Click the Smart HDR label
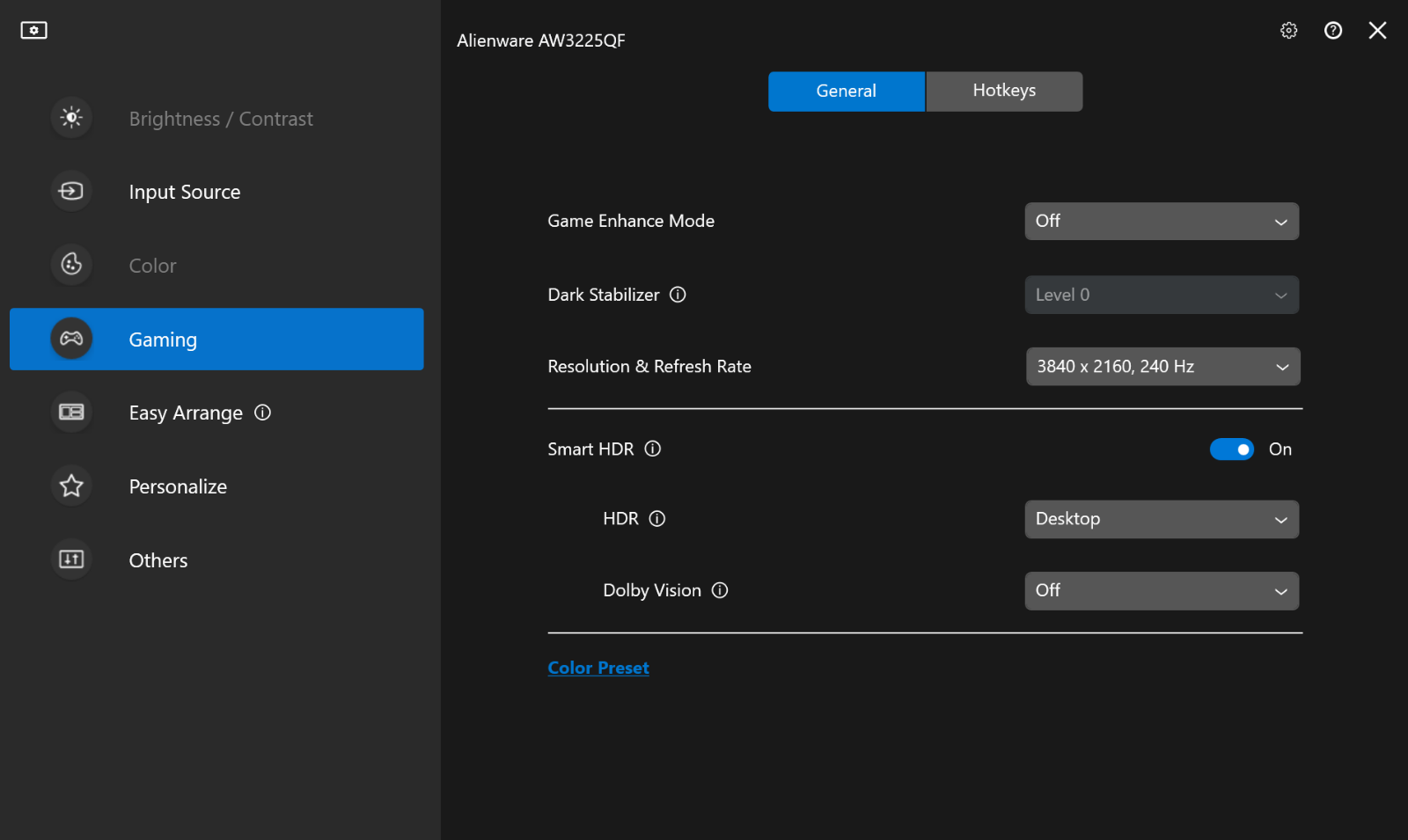This screenshot has height=840, width=1408. tap(590, 449)
